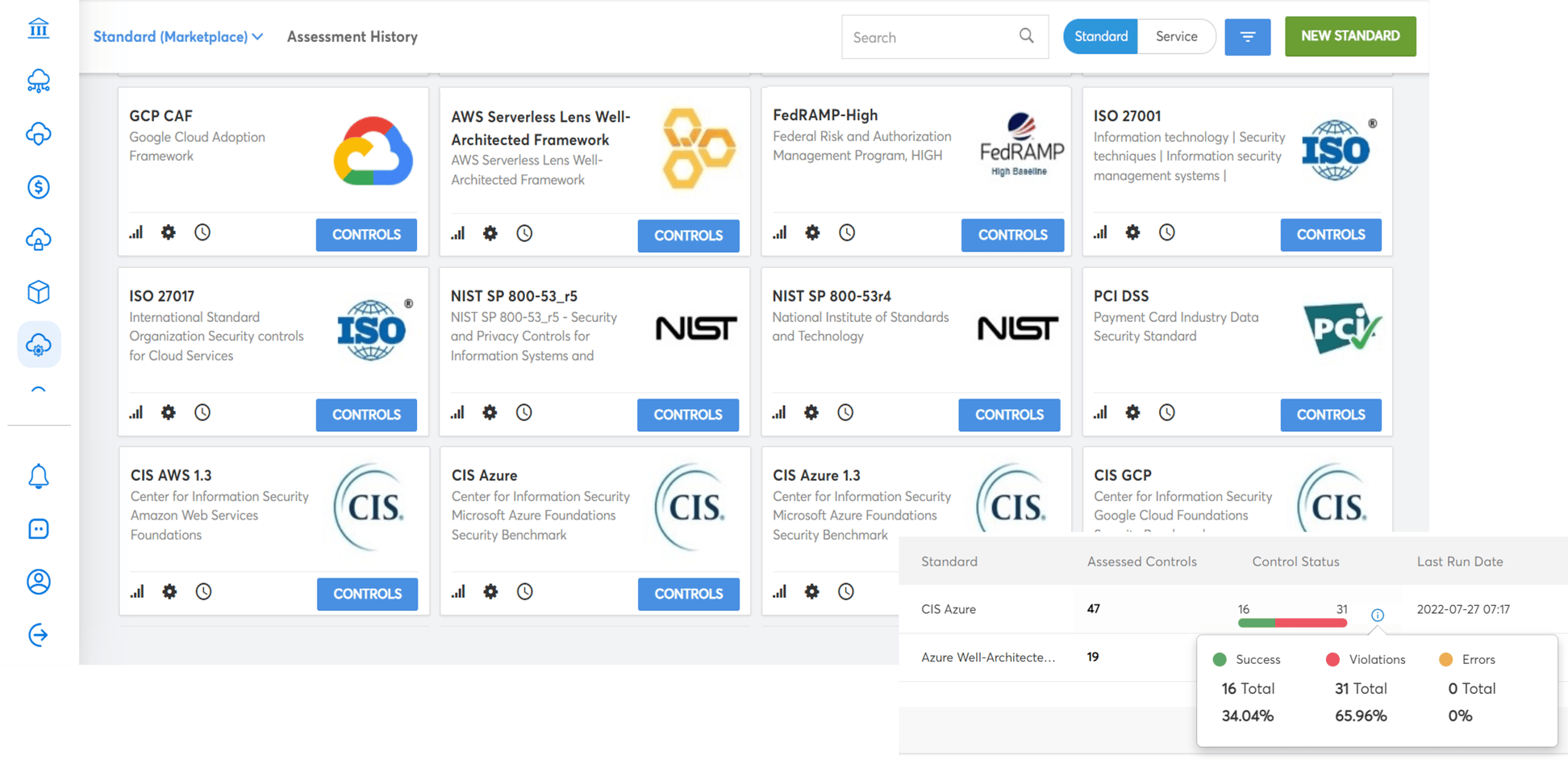Image resolution: width=1568 pixels, height=760 pixels.
Task: Click the user profile icon in sidebar
Action: [38, 582]
